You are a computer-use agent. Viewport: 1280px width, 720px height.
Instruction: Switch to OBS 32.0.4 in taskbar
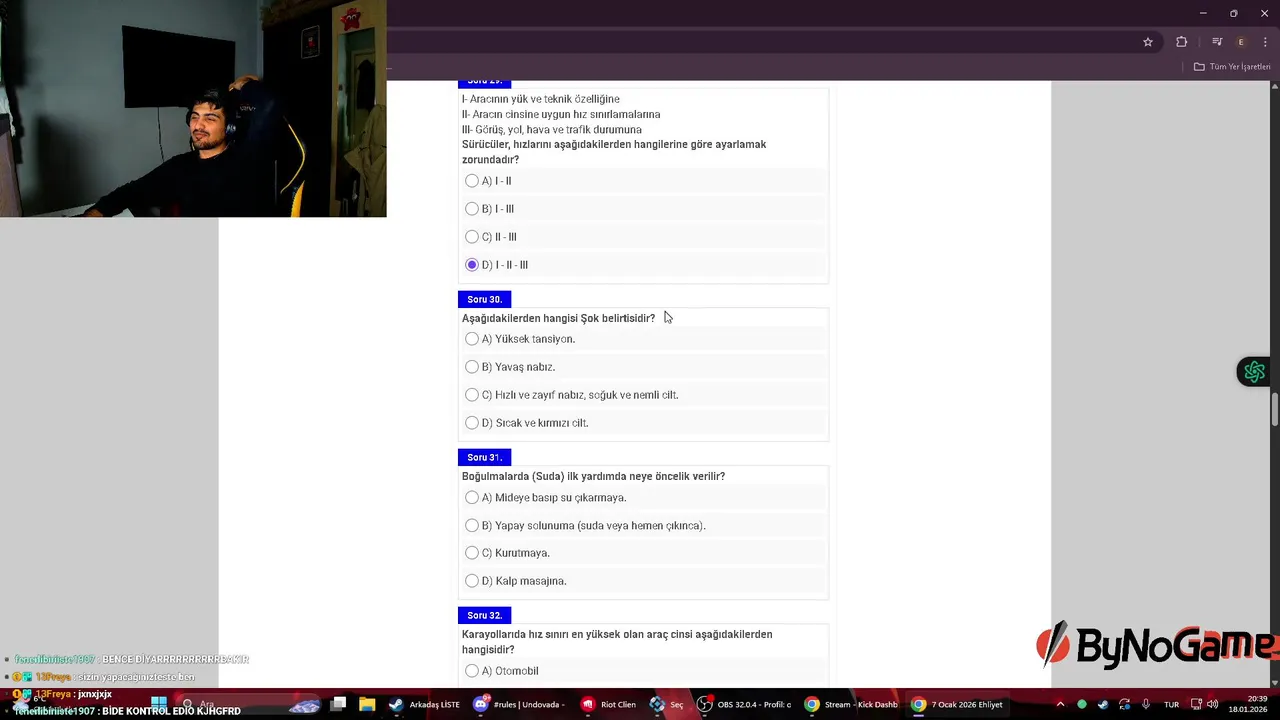point(744,704)
